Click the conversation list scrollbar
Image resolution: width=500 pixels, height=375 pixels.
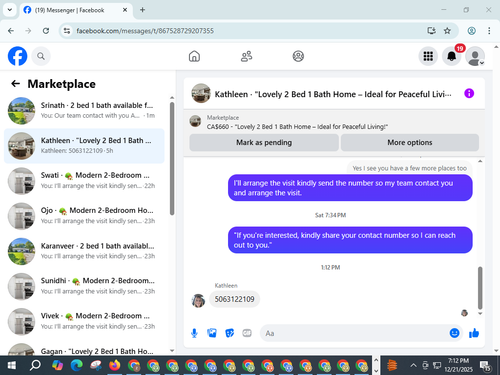pyautogui.click(x=172, y=159)
